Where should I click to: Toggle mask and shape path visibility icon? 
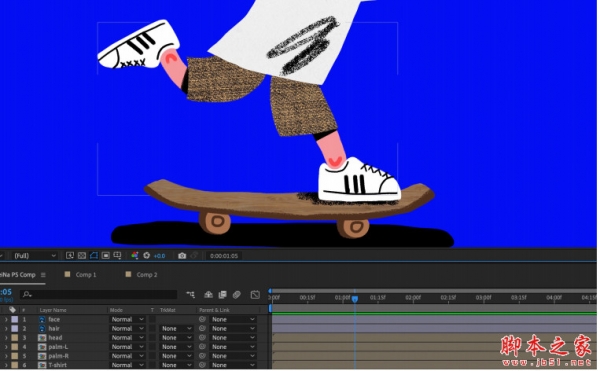pos(94,256)
